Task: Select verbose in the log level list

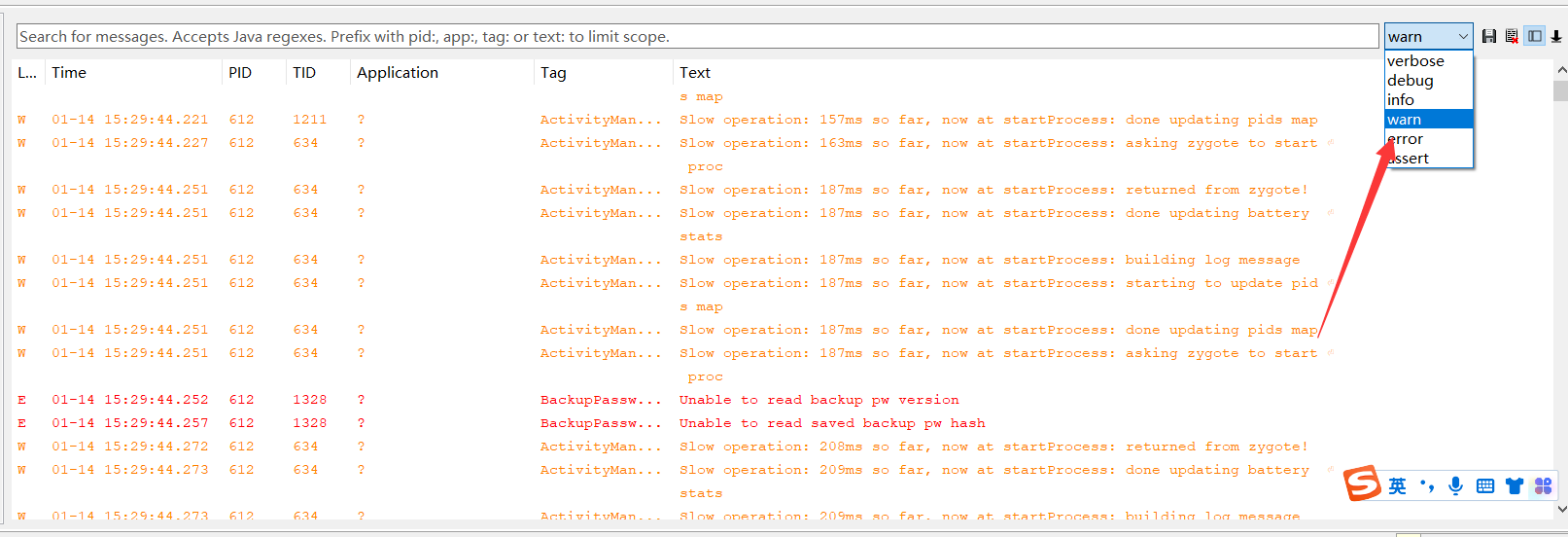Action: pyautogui.click(x=1429, y=60)
